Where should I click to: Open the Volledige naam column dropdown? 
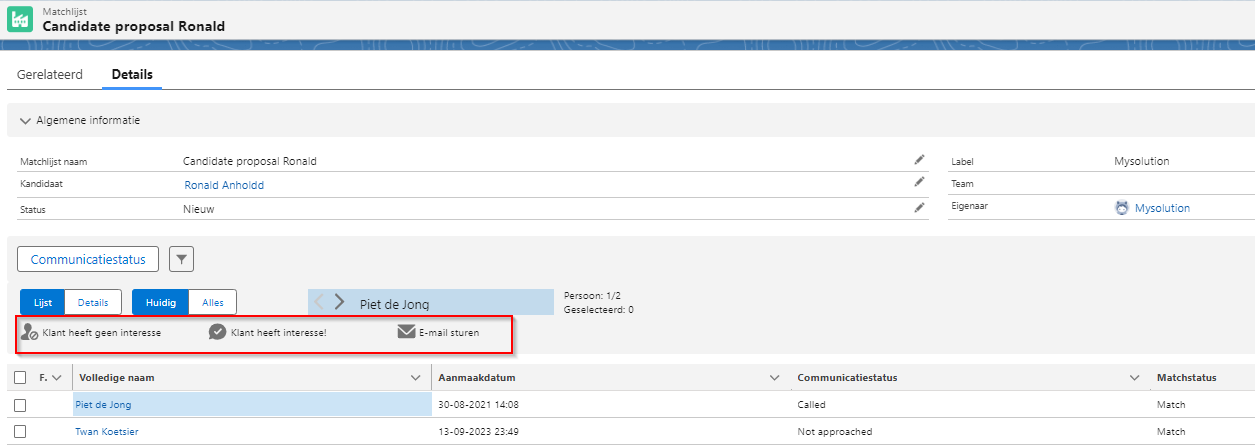point(416,378)
